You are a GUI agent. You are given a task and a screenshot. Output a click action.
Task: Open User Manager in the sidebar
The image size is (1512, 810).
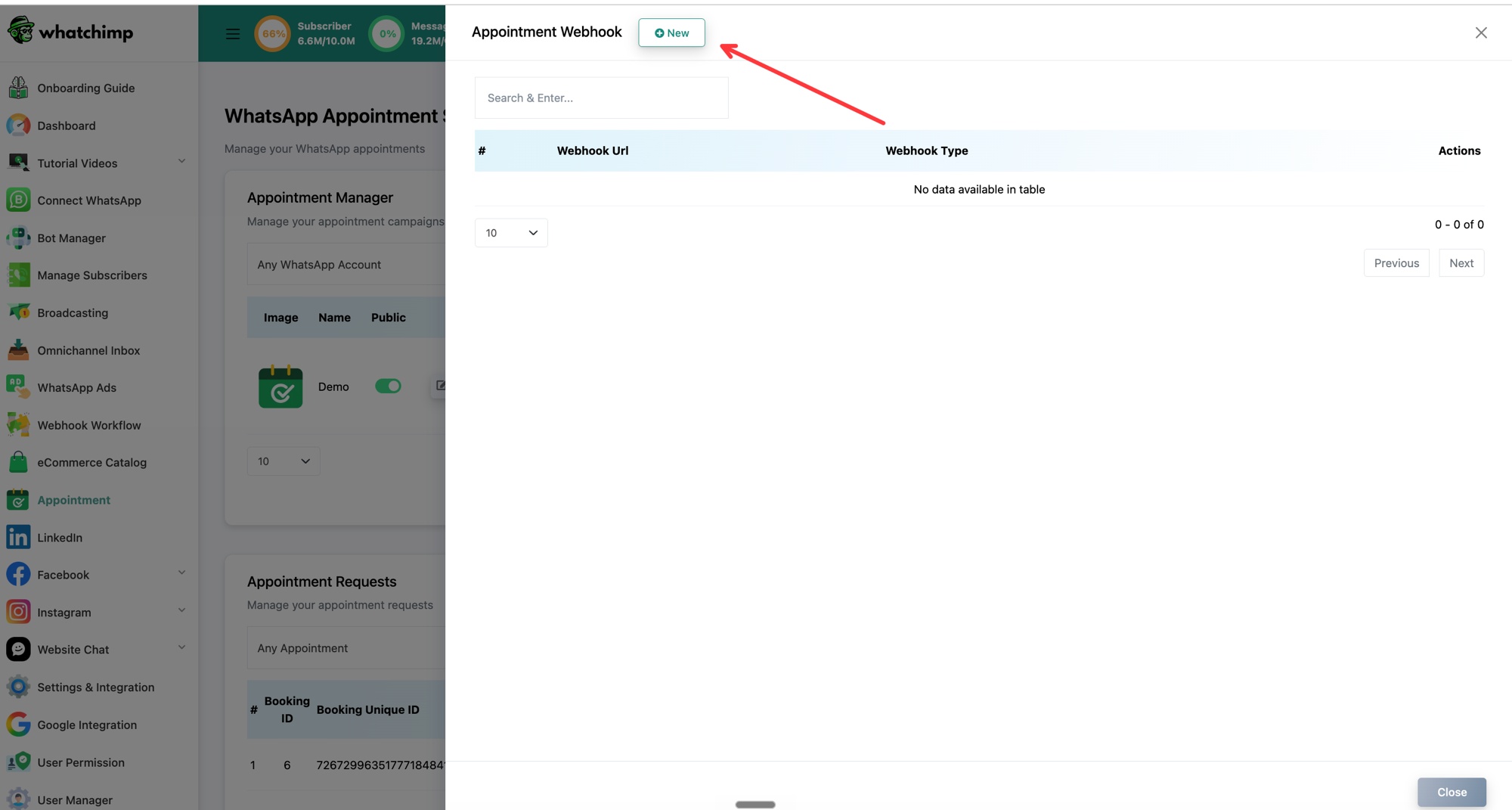pyautogui.click(x=75, y=799)
